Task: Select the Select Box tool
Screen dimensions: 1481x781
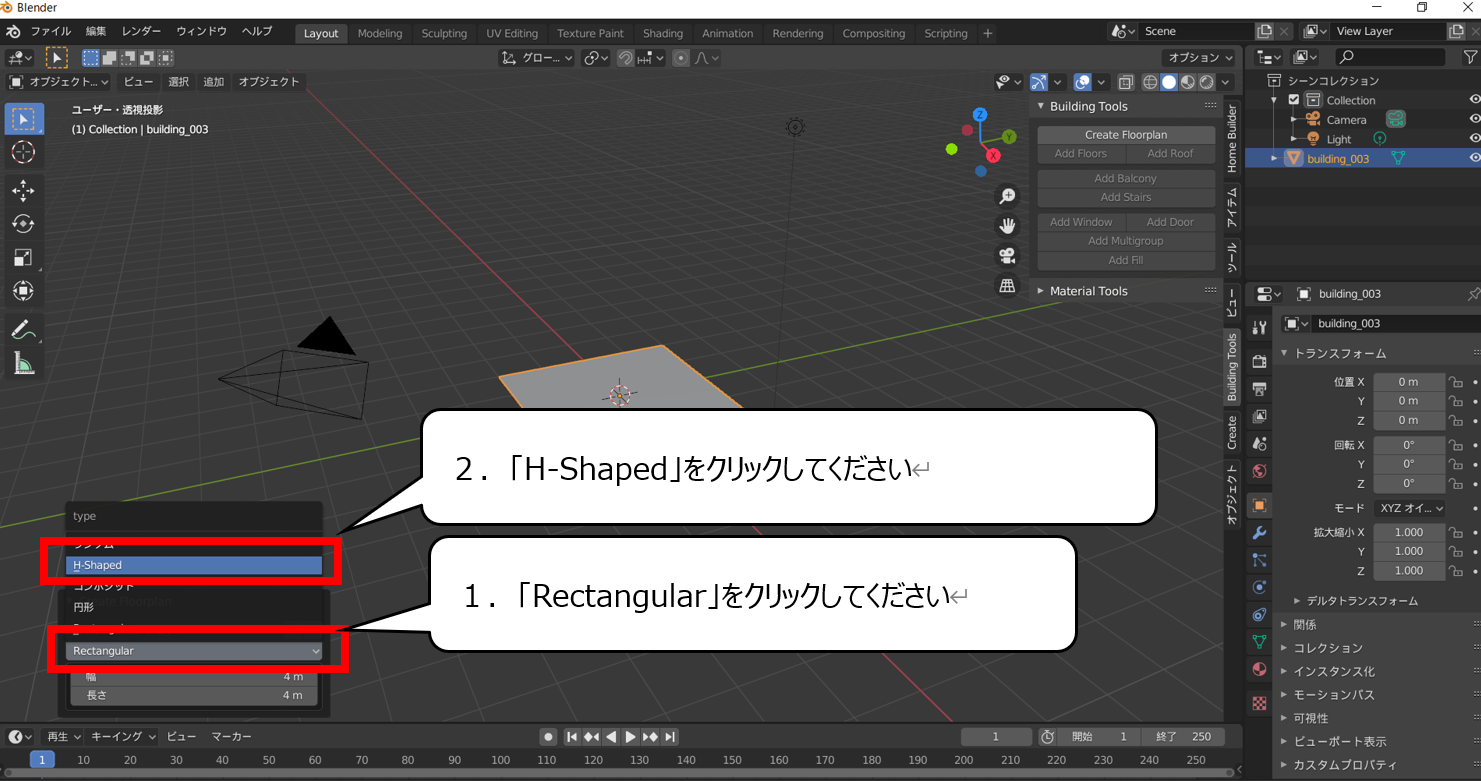Action: pos(24,119)
